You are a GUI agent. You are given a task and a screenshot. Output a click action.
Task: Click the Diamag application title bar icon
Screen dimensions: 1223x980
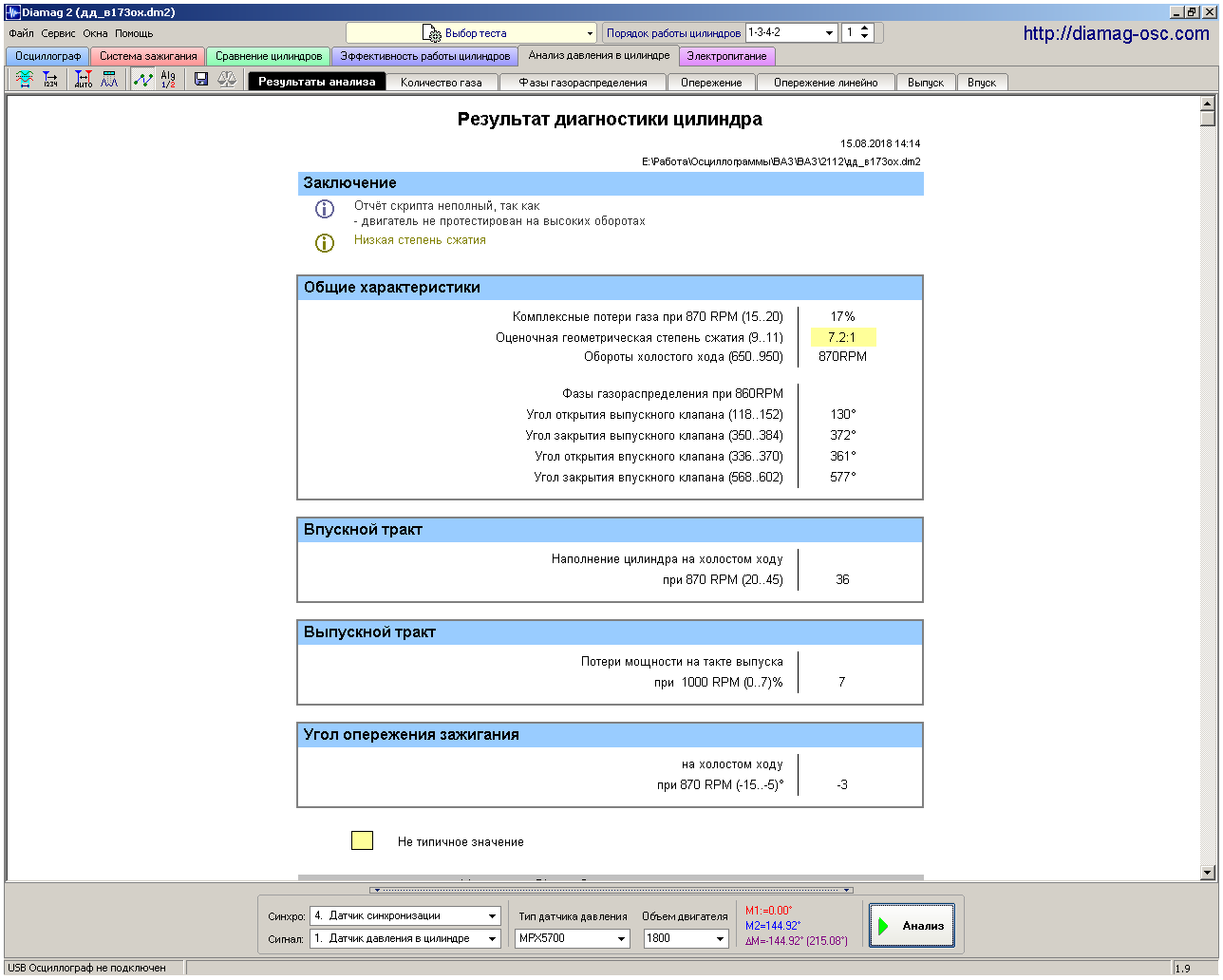12,12
